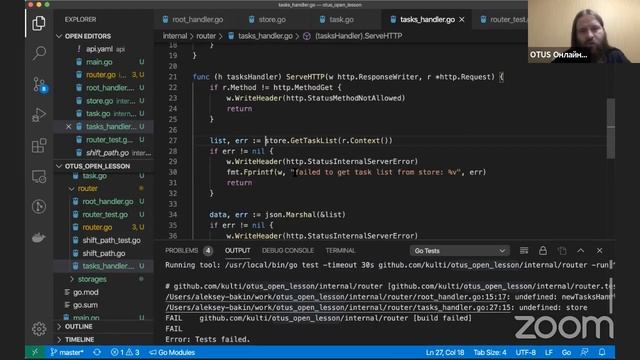Click the feedback icon in status bar

584,352
